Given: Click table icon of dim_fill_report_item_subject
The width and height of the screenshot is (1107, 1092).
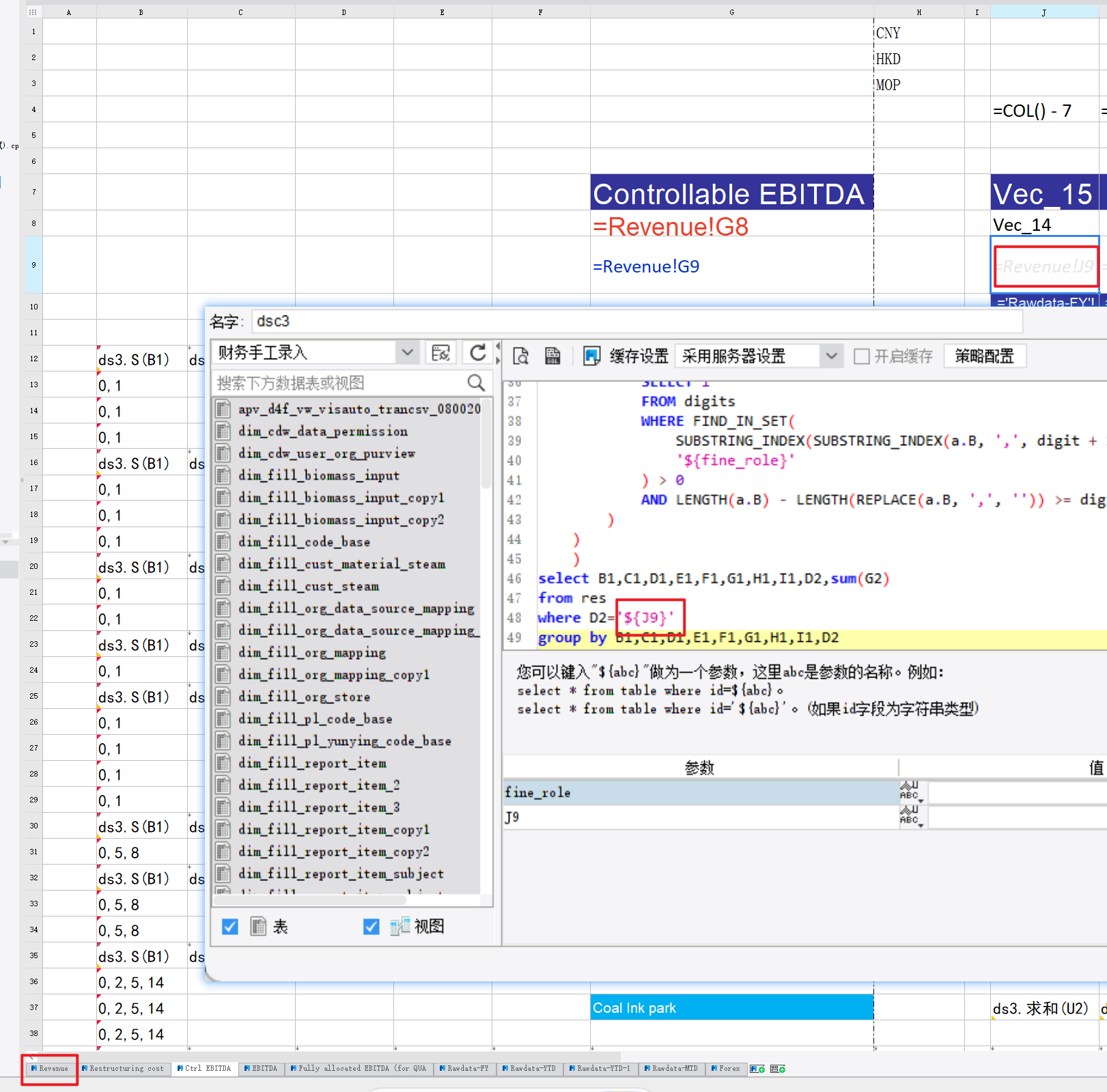Looking at the screenshot, I should tap(223, 873).
